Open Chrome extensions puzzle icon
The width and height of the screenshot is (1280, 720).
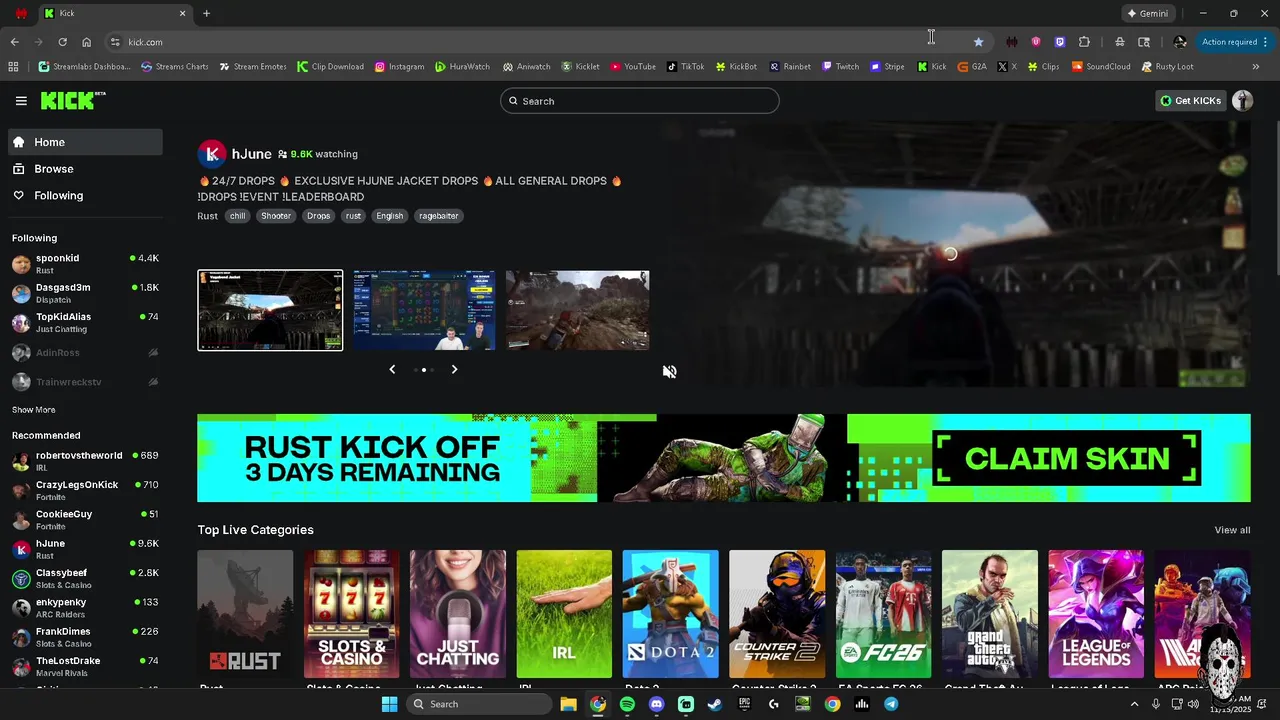coord(1084,42)
